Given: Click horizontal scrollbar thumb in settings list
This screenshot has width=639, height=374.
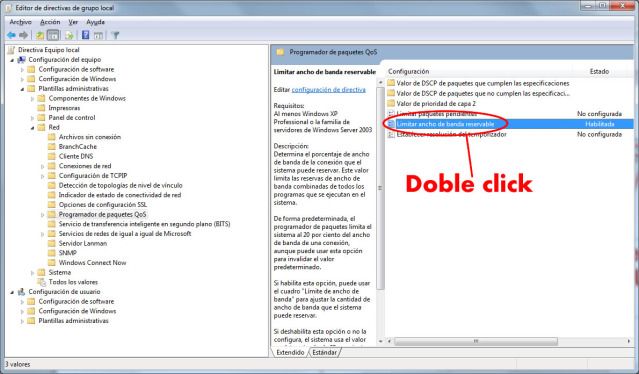Looking at the screenshot, I should tap(476, 341).
